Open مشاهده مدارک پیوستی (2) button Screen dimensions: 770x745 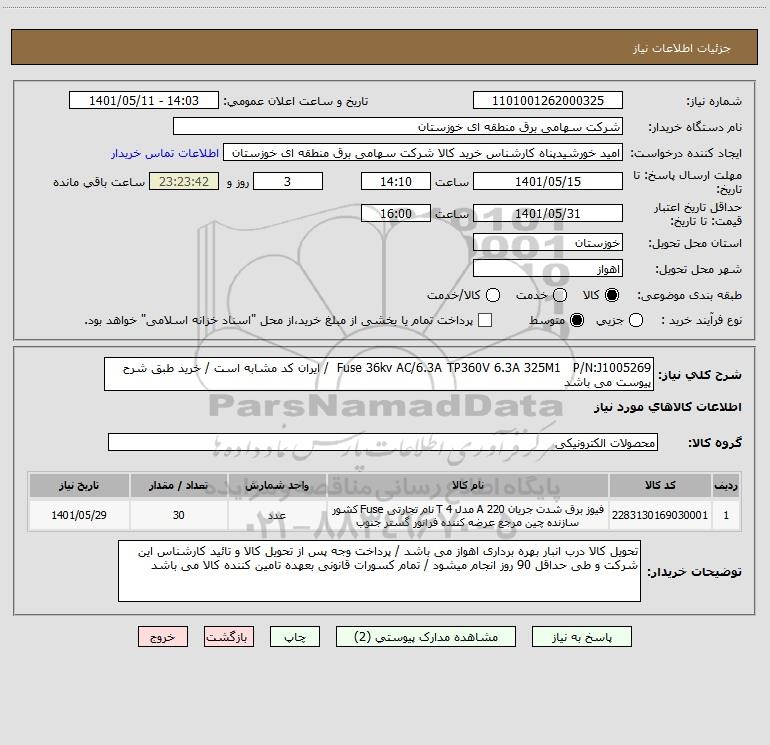426,637
